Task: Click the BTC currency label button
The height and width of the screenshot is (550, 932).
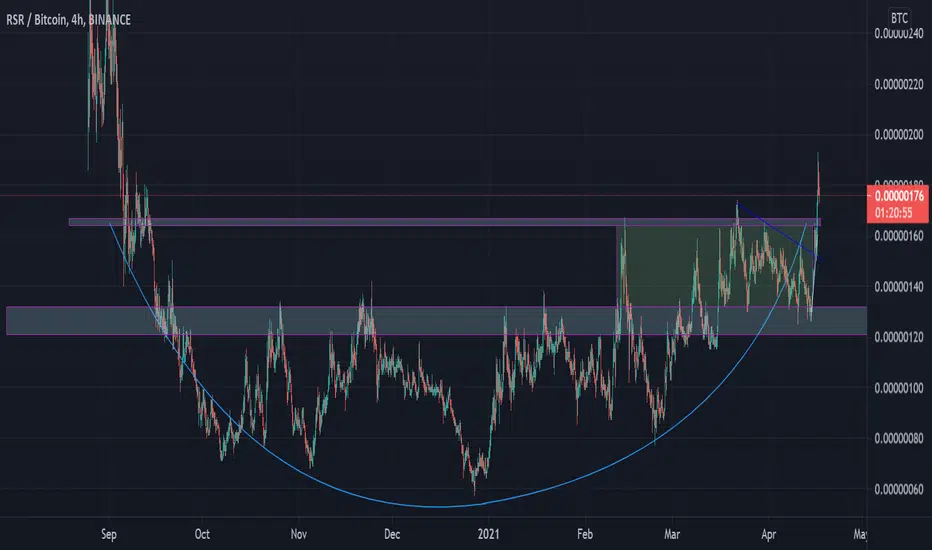Action: pos(899,18)
